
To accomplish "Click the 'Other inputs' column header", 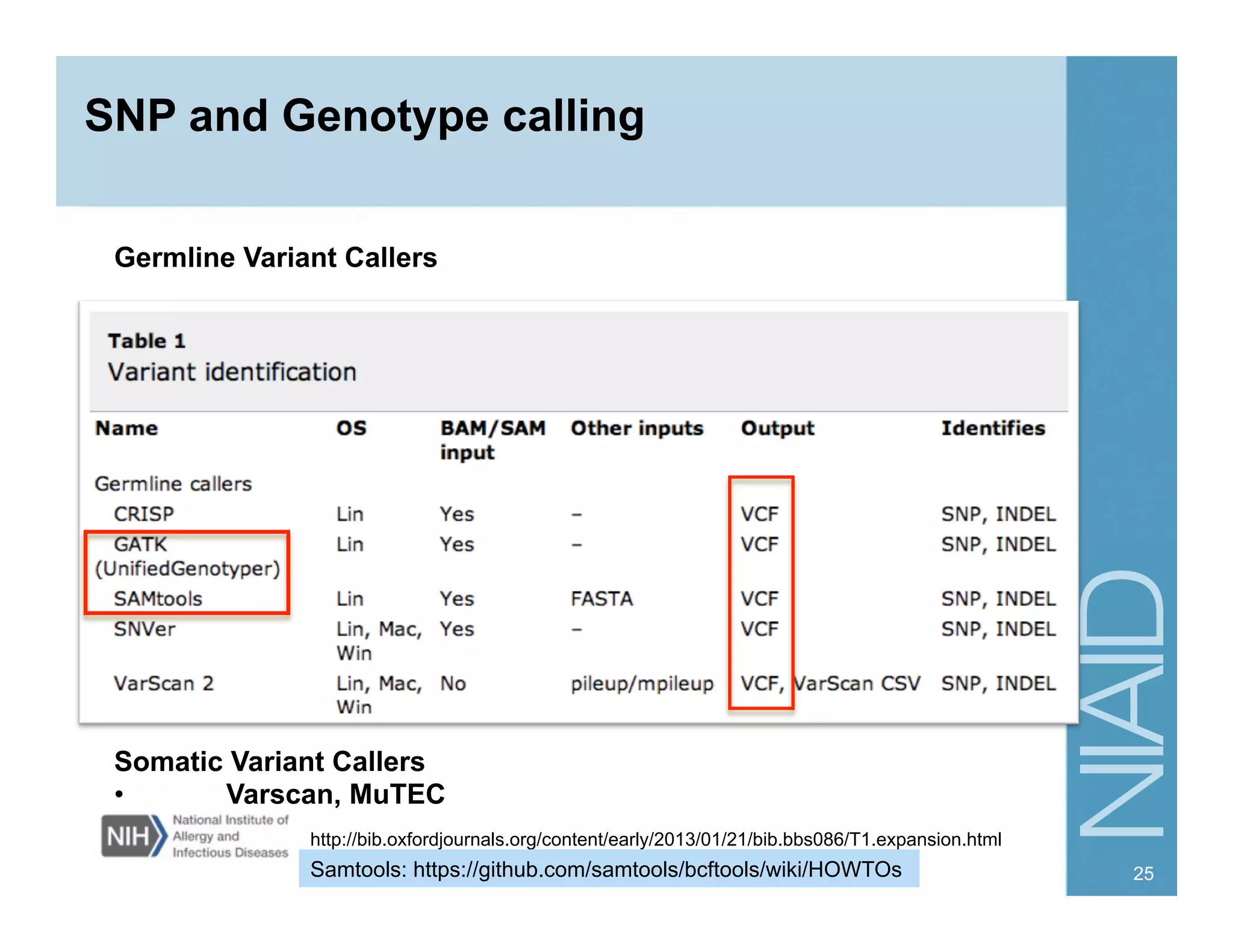I will [638, 428].
